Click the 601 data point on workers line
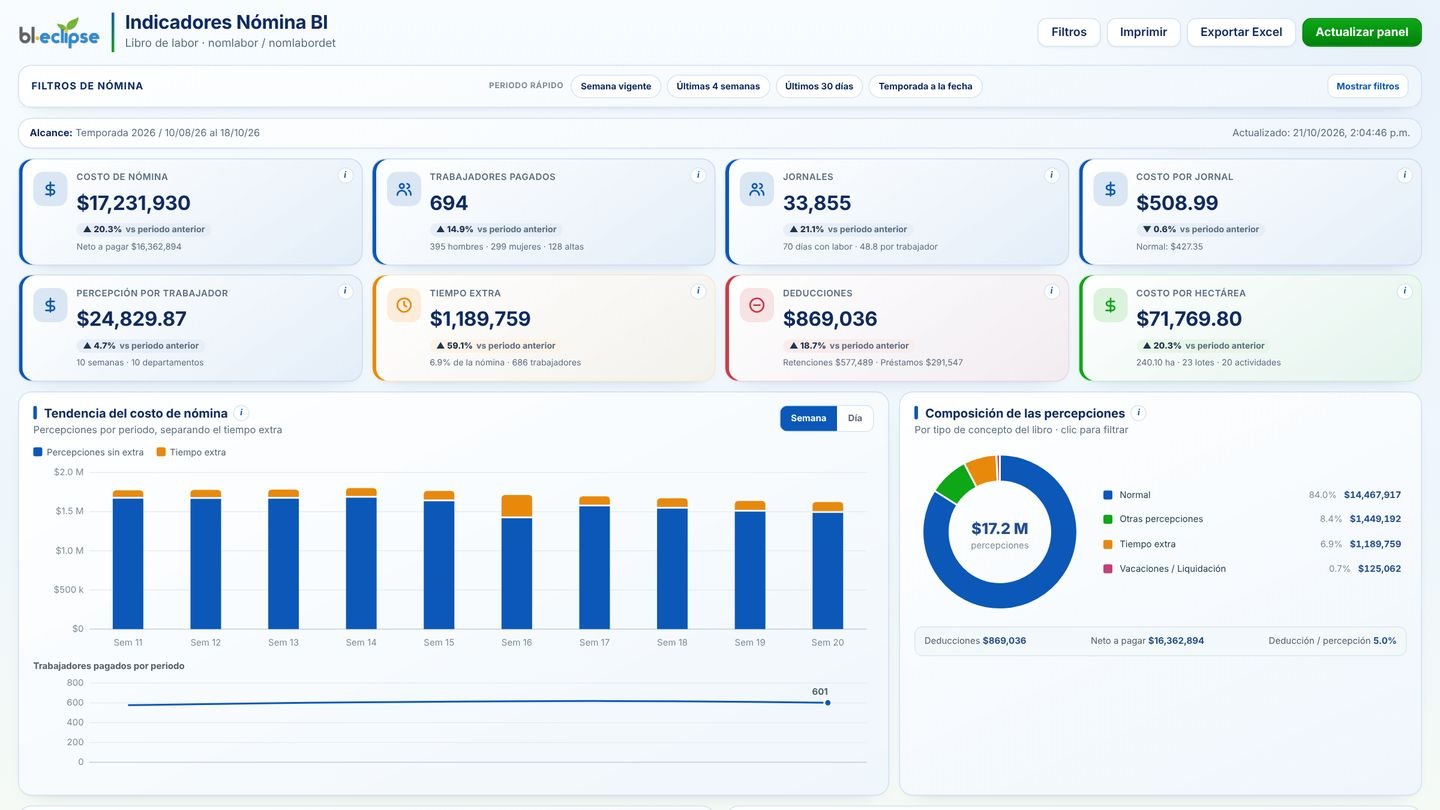 pyautogui.click(x=828, y=703)
